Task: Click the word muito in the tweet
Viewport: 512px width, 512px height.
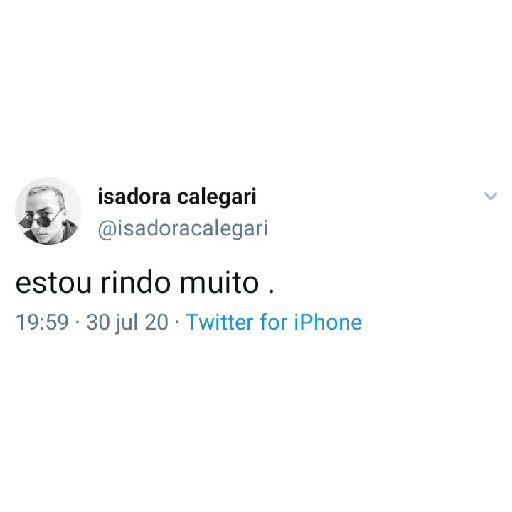Action: (219, 283)
